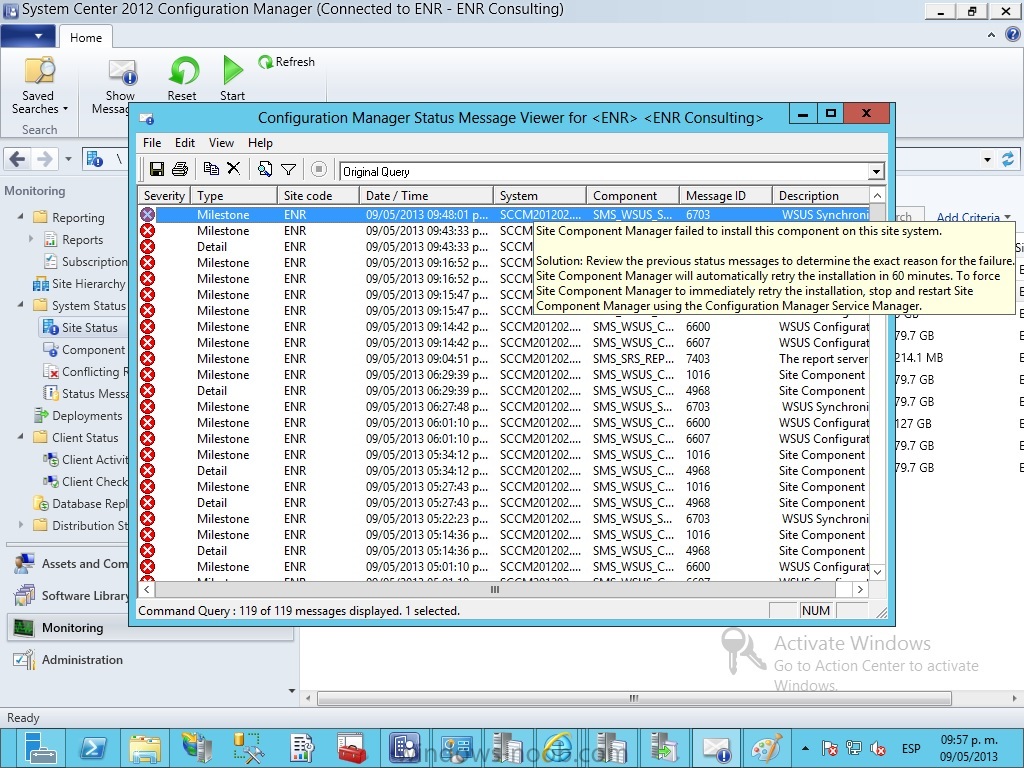The height and width of the screenshot is (768, 1024).
Task: Expand the Distribution Status tree node
Action: 21,524
